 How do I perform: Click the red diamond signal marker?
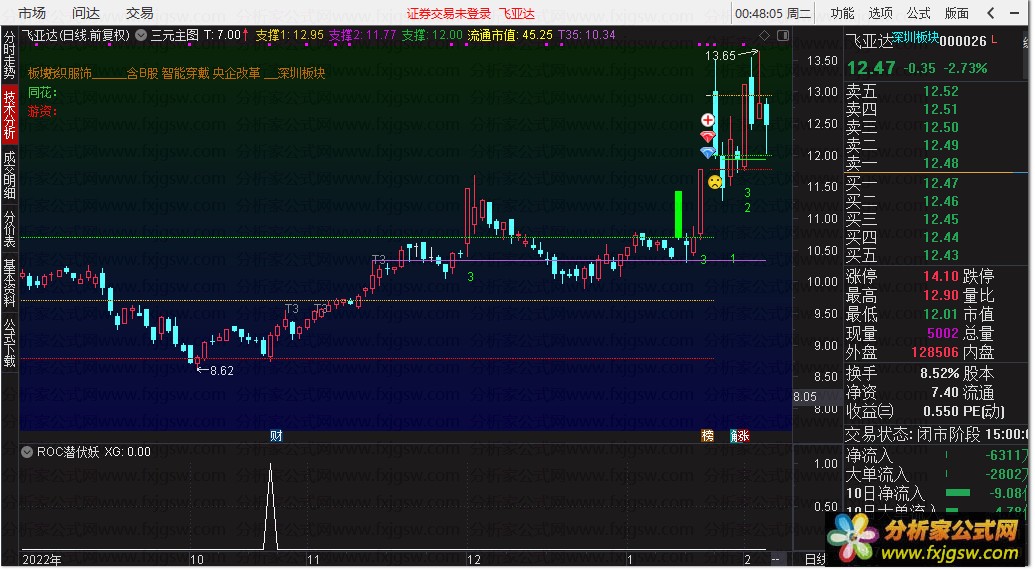tap(708, 137)
